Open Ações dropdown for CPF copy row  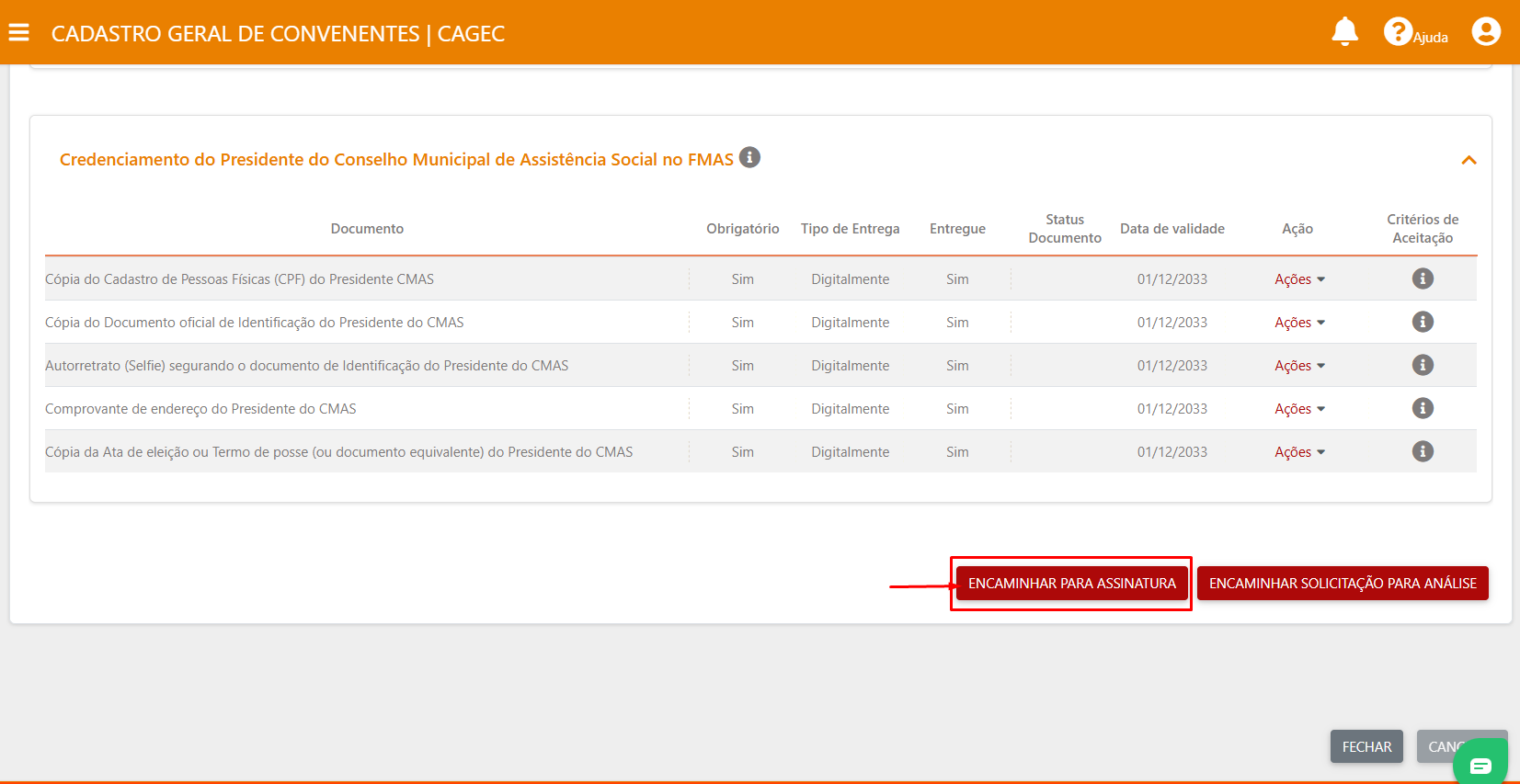tap(1298, 279)
